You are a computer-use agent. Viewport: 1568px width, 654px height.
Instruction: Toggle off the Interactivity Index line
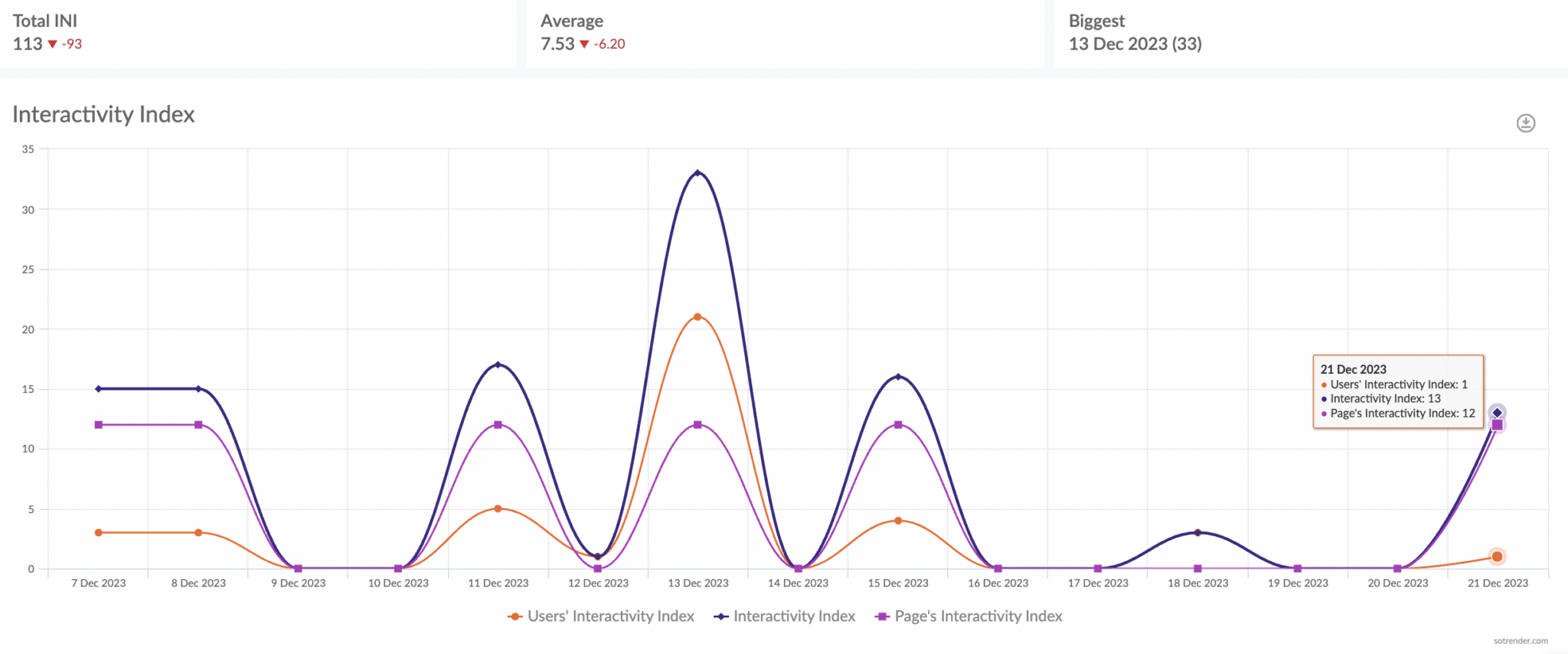tap(794, 616)
